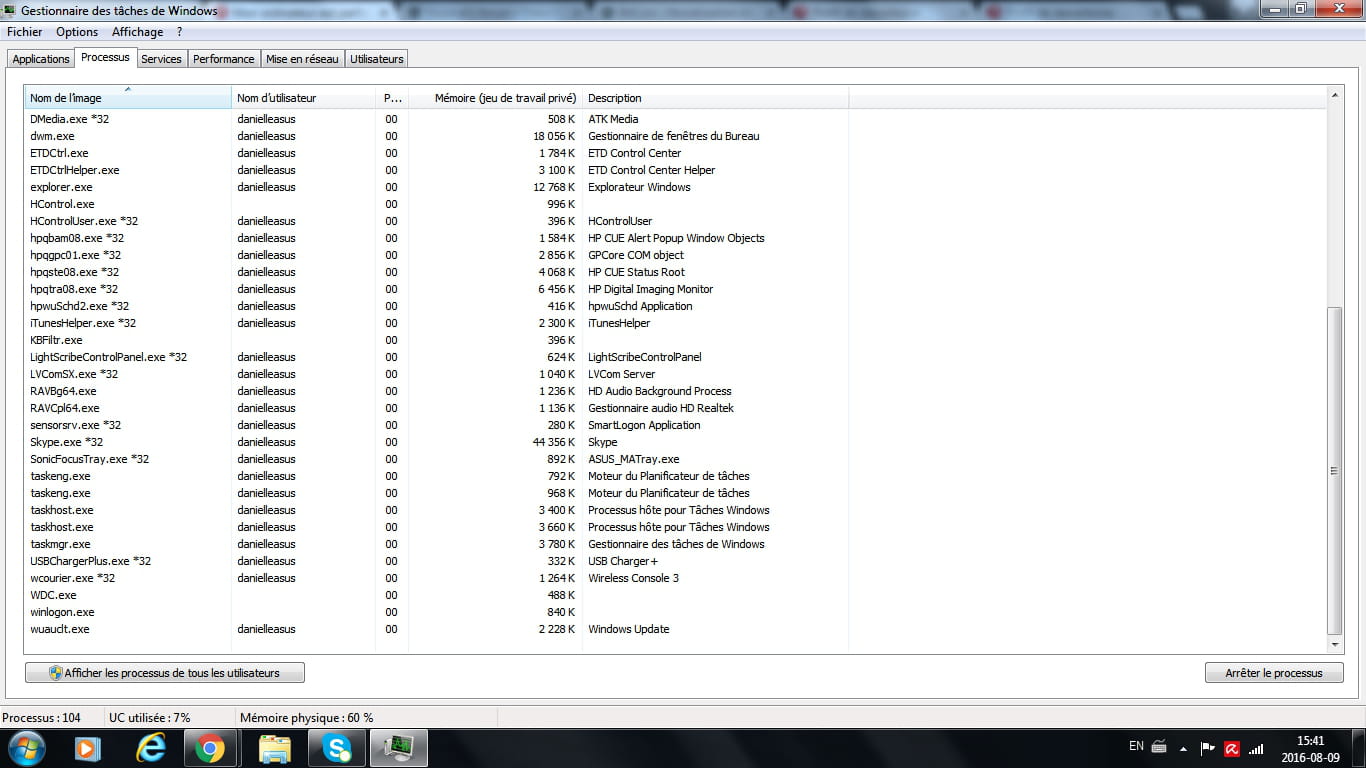
Task: Switch to Google Chrome in taskbar
Action: (x=210, y=748)
